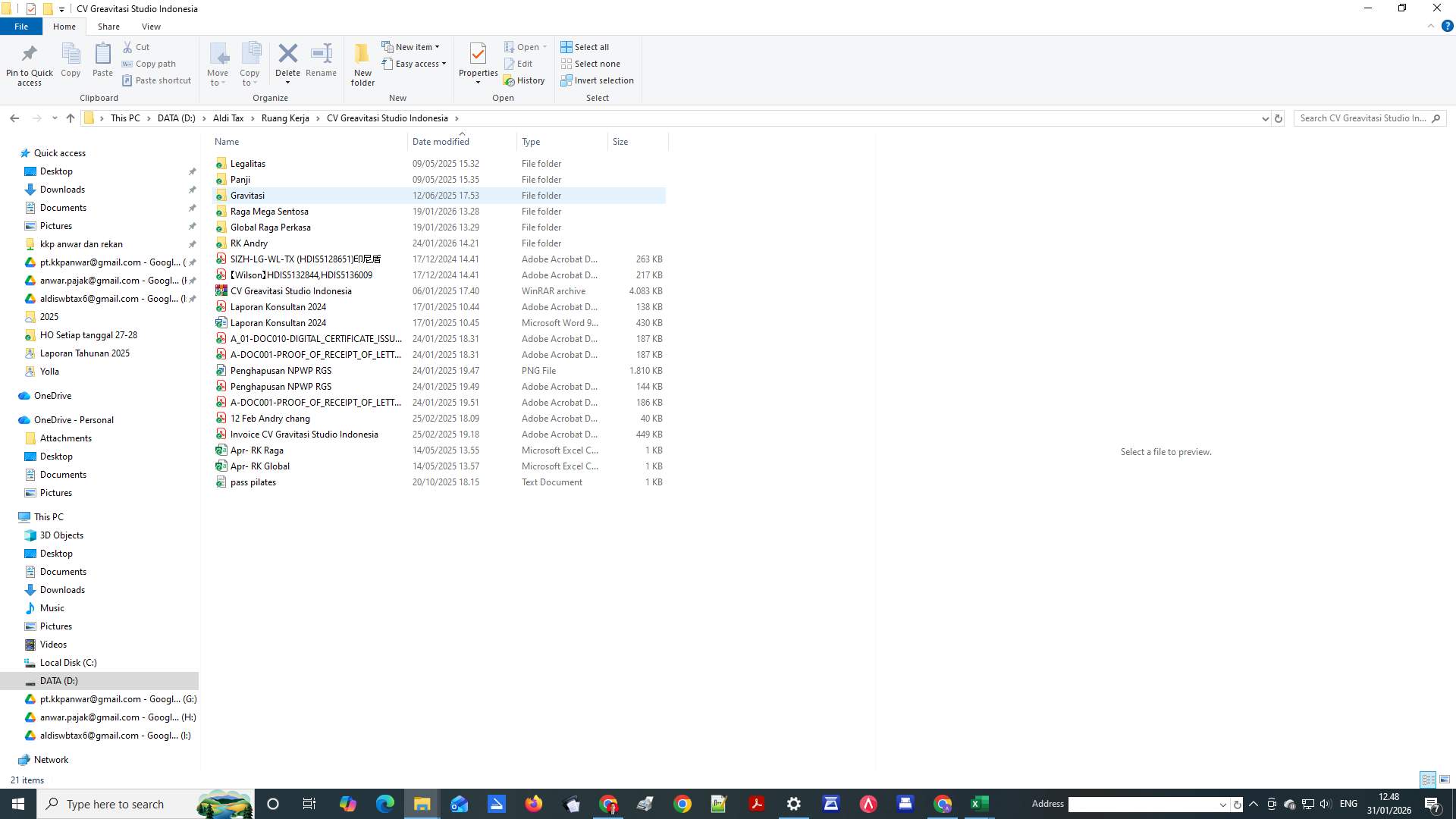1456x819 pixels.
Task: Refresh the current folder view
Action: 1279,118
